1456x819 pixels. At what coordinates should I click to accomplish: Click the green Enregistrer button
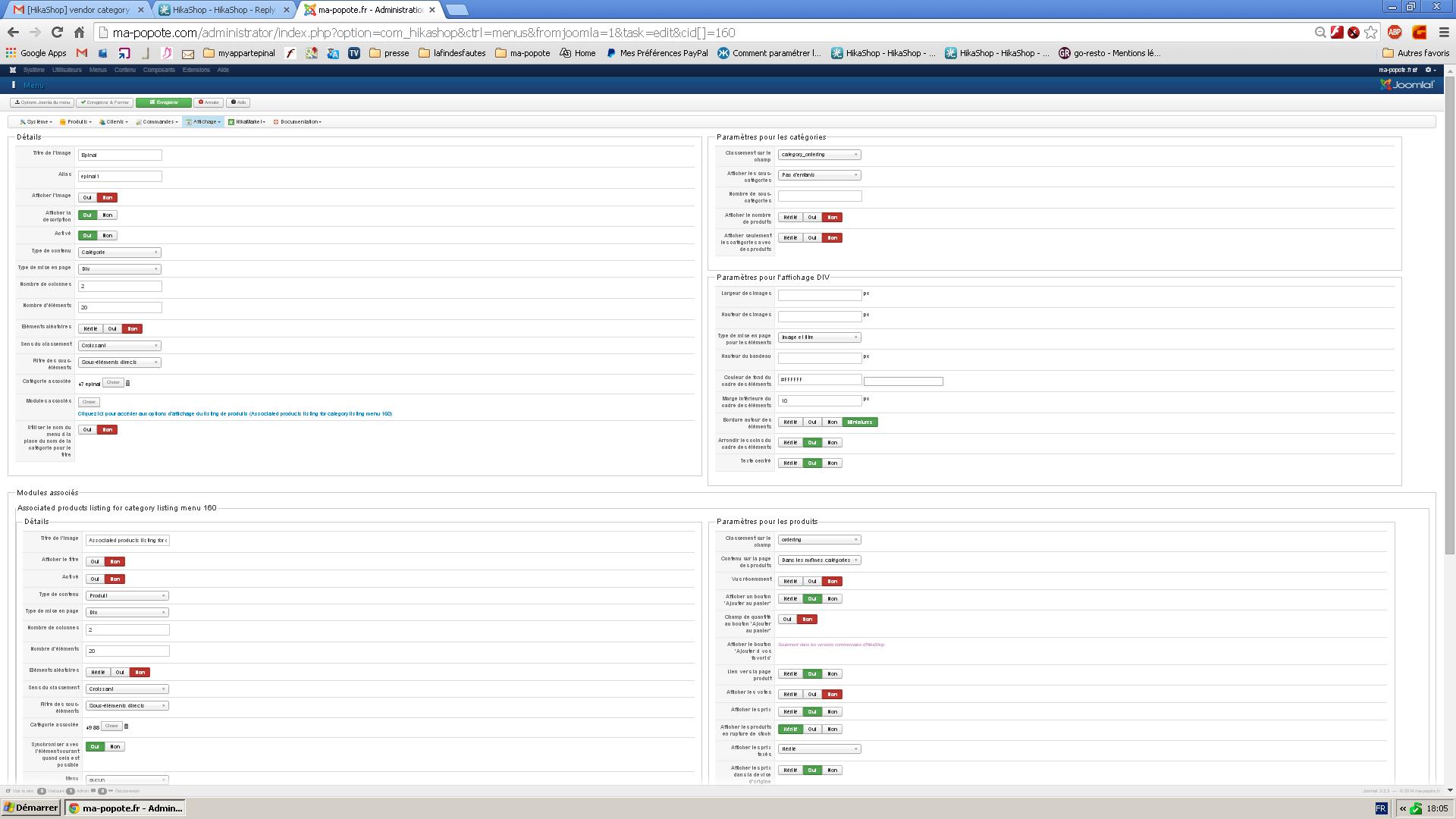point(164,102)
